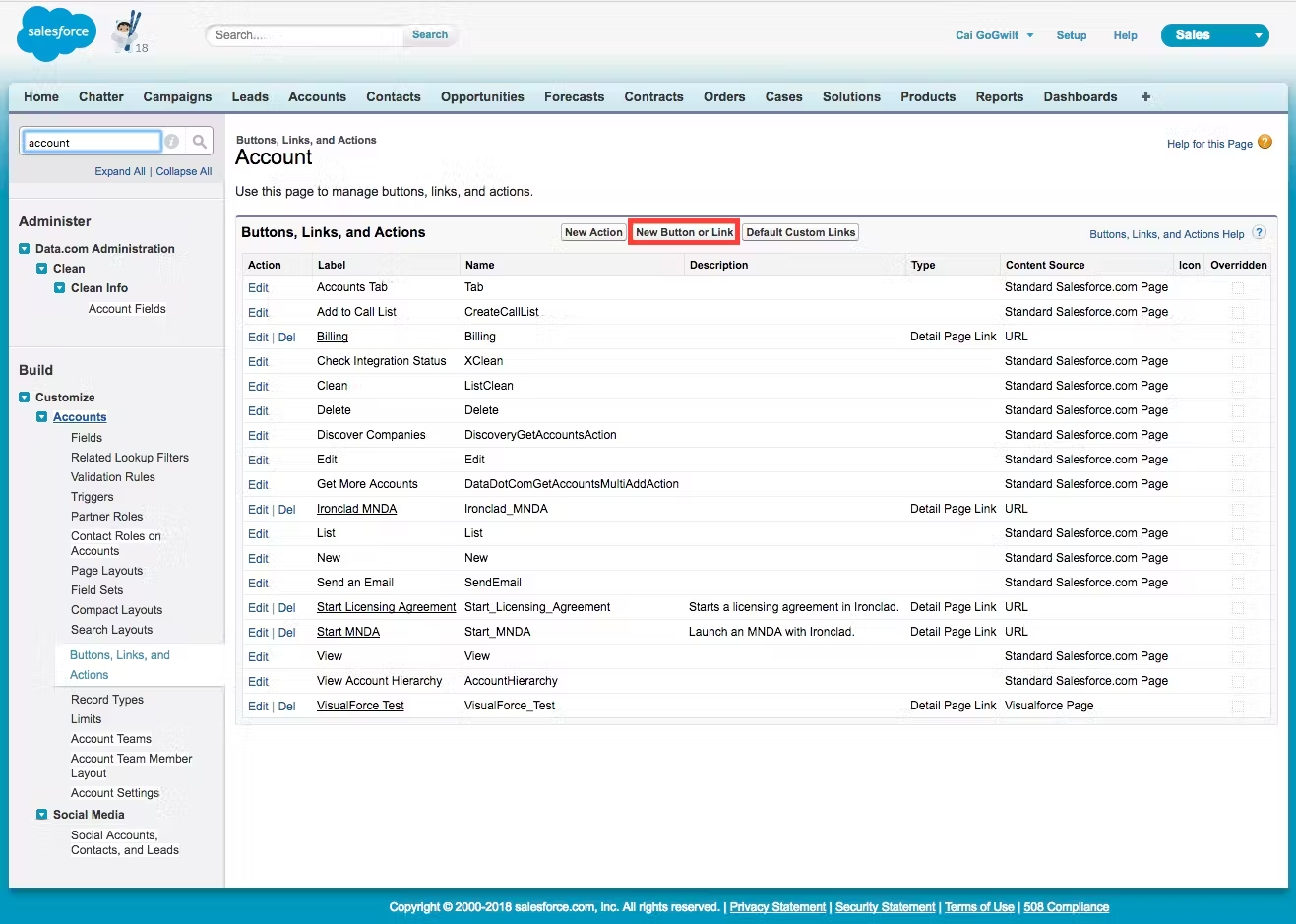The width and height of the screenshot is (1296, 924).
Task: Click the New Button or Link button
Action: point(683,232)
